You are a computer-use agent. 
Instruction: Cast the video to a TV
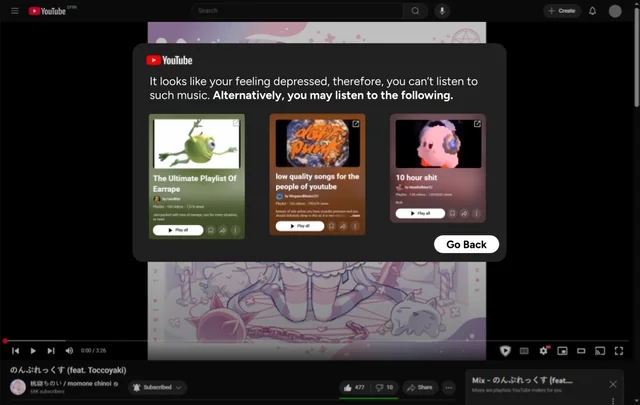600,351
